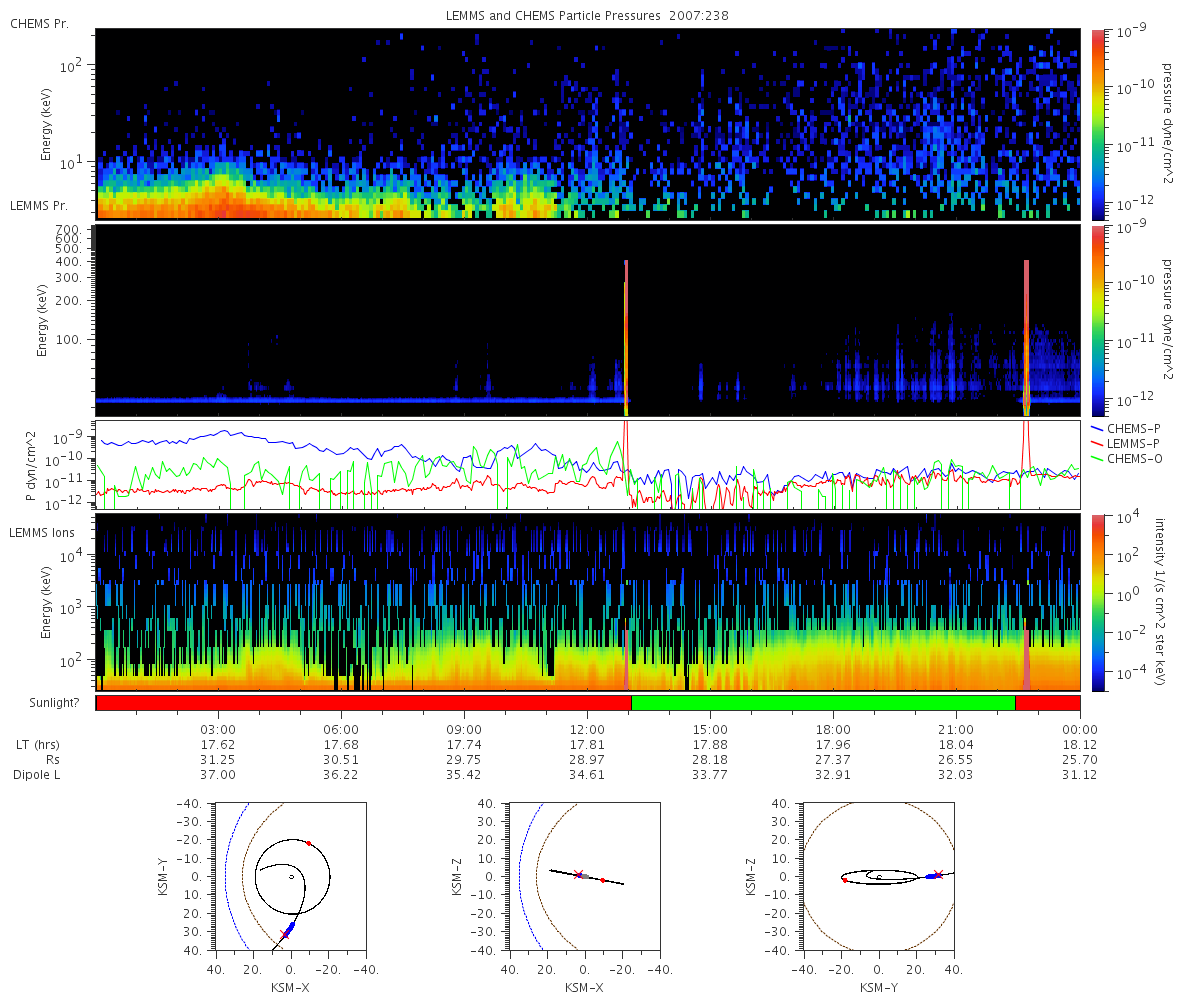Click the long red Sunlight bar segment

tap(364, 702)
